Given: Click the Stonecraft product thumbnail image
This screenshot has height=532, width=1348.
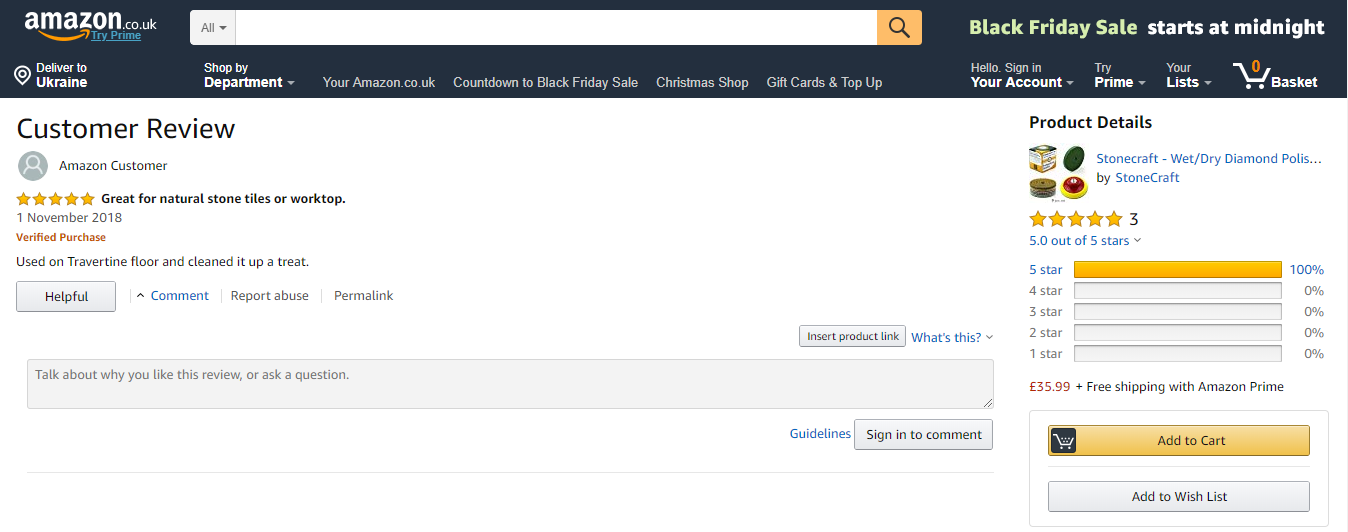Looking at the screenshot, I should click(x=1058, y=172).
